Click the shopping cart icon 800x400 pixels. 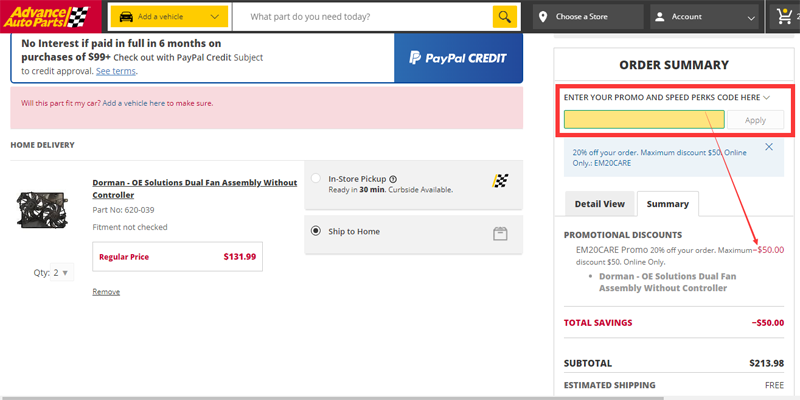(x=784, y=17)
